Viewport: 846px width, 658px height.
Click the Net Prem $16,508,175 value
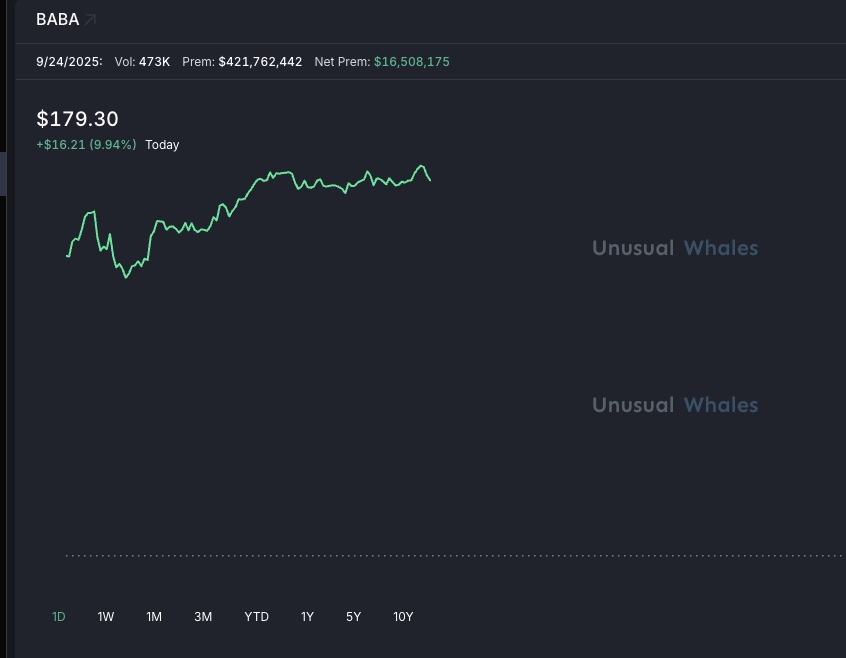(x=411, y=62)
